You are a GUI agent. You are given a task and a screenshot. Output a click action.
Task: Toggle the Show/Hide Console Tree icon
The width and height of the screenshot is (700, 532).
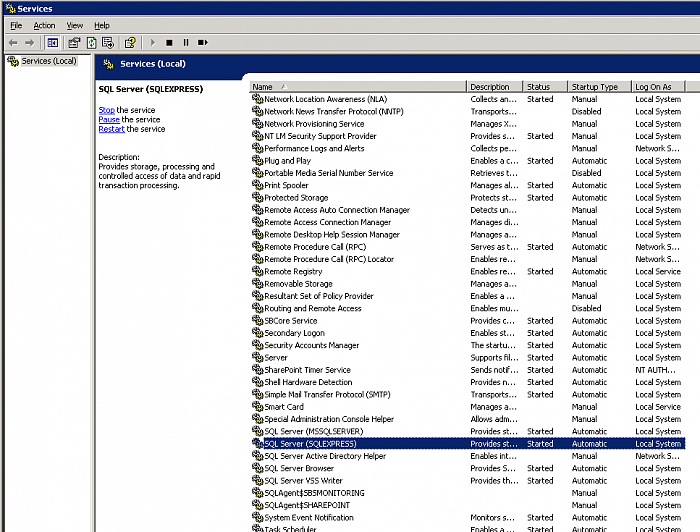coord(52,43)
